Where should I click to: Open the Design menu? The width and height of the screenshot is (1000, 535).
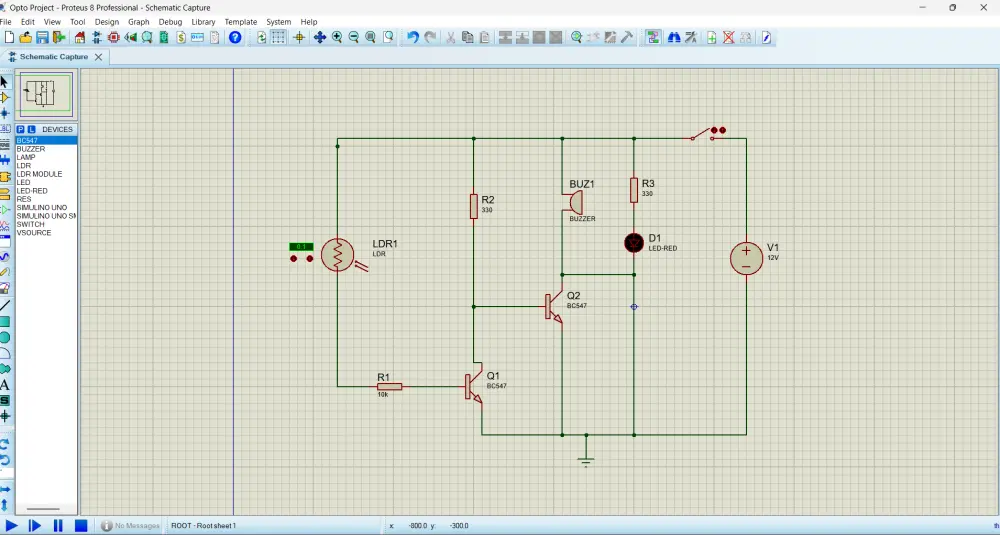(x=107, y=22)
